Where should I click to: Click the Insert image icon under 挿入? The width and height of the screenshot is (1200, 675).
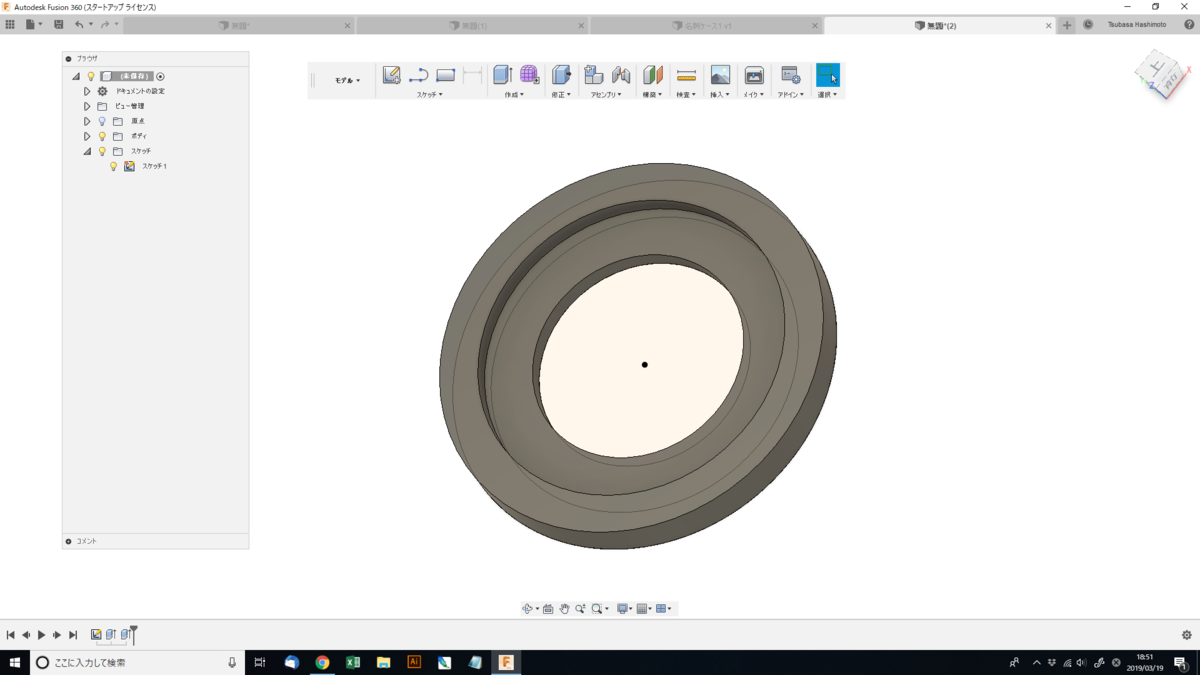tap(720, 75)
